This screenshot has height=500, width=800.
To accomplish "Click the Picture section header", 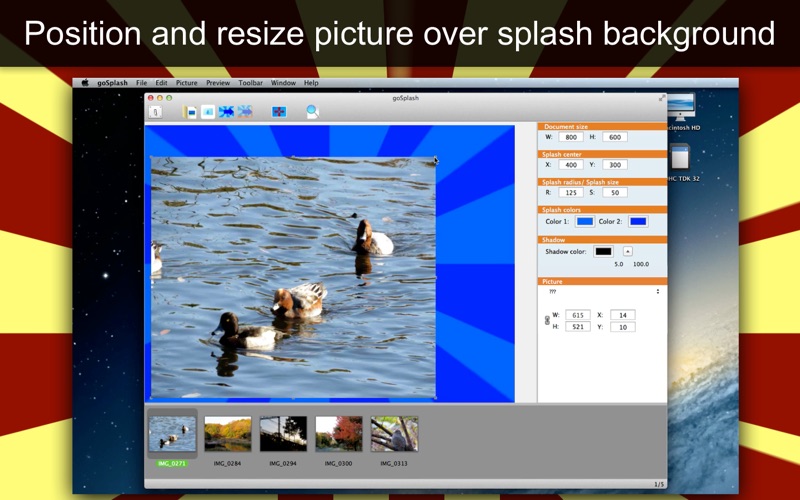I will (x=602, y=282).
